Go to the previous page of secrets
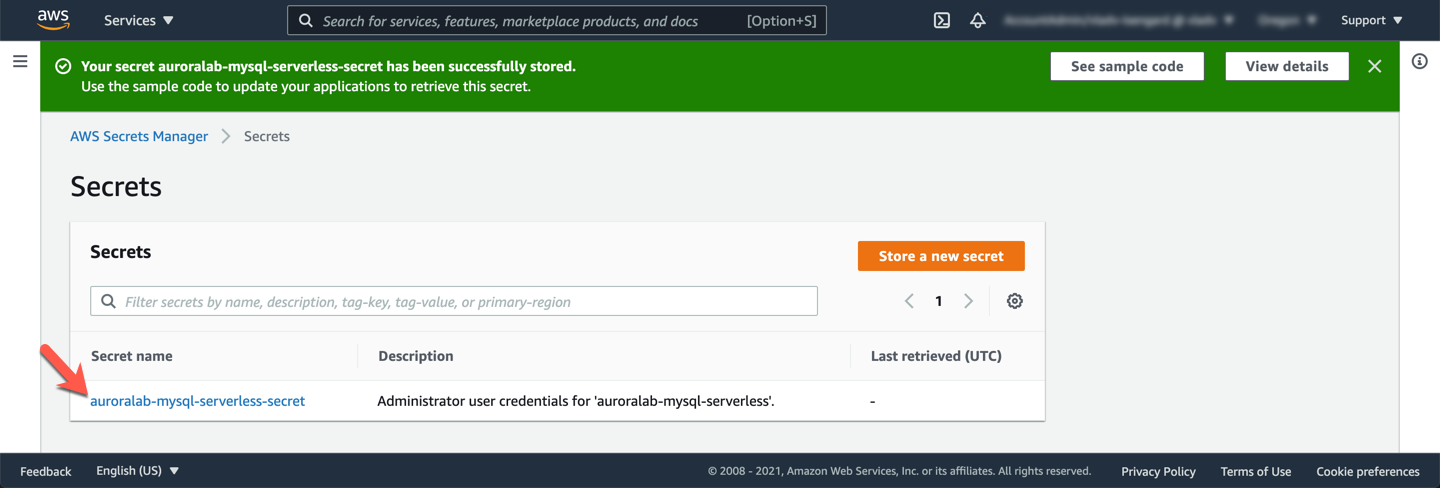Viewport: 1440px width, 488px height. click(909, 301)
